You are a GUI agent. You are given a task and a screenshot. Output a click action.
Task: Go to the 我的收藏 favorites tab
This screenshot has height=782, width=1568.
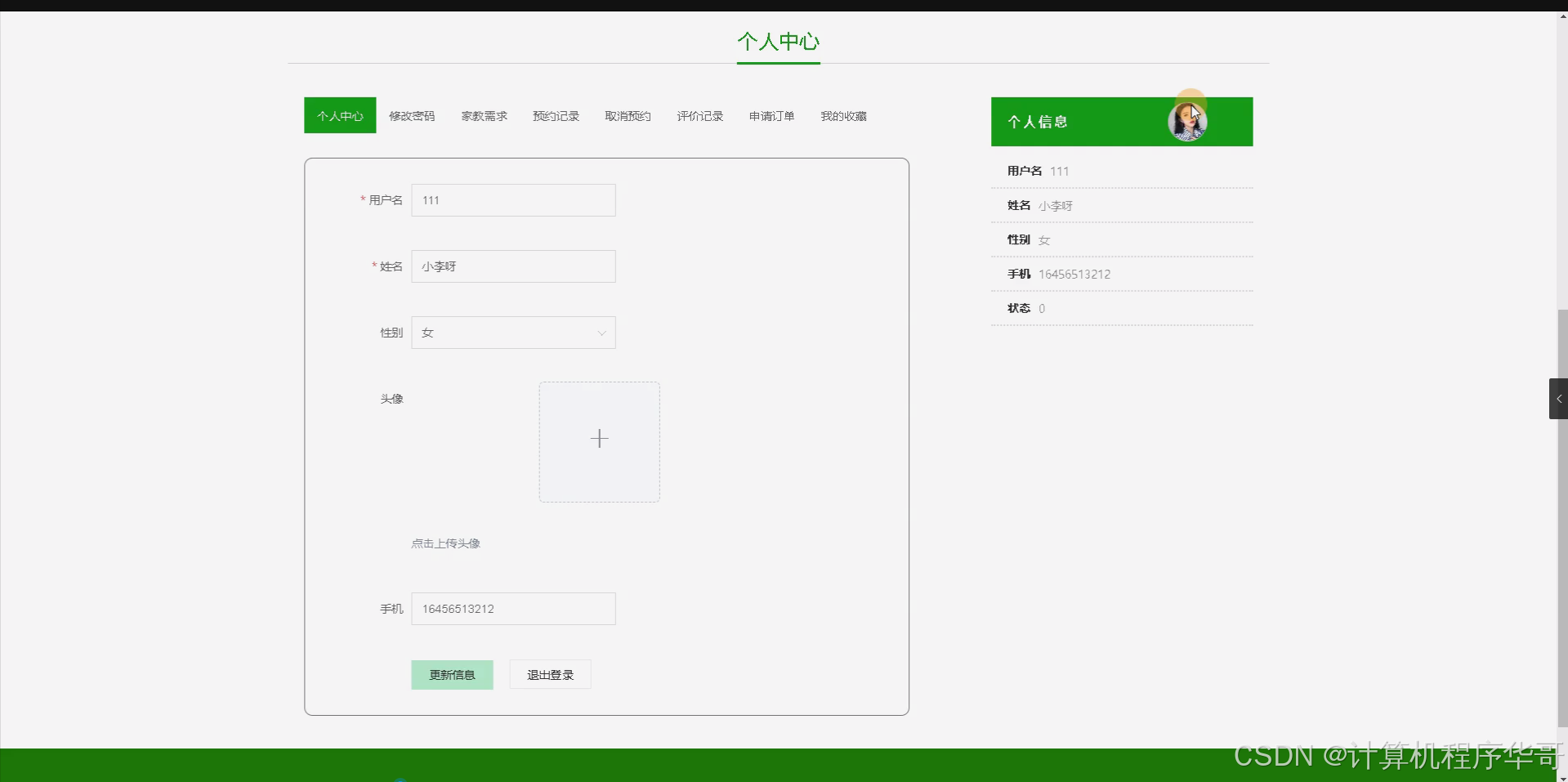tap(843, 115)
